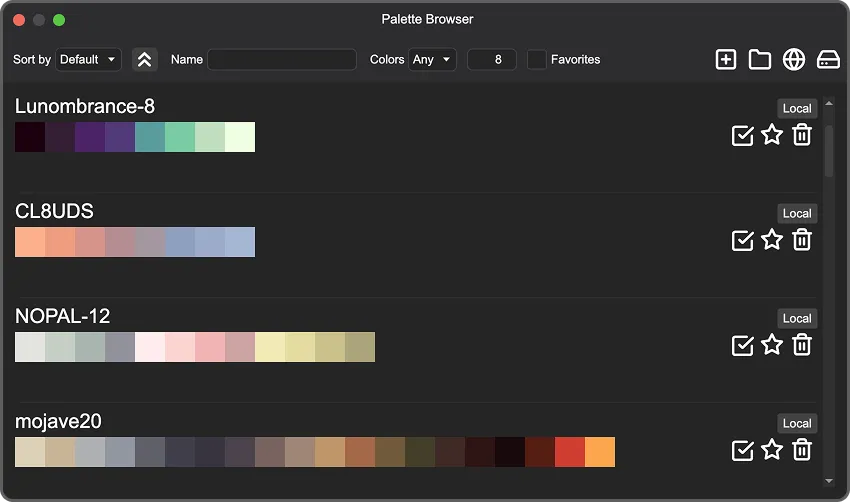
Task: Click the Local tag on NOPAL-12
Action: (797, 318)
